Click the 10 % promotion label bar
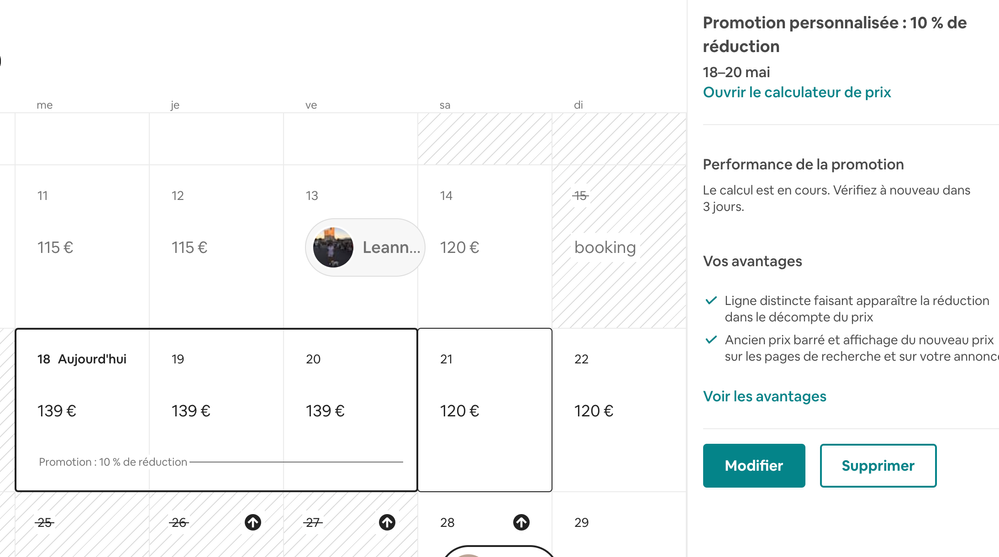 (114, 462)
